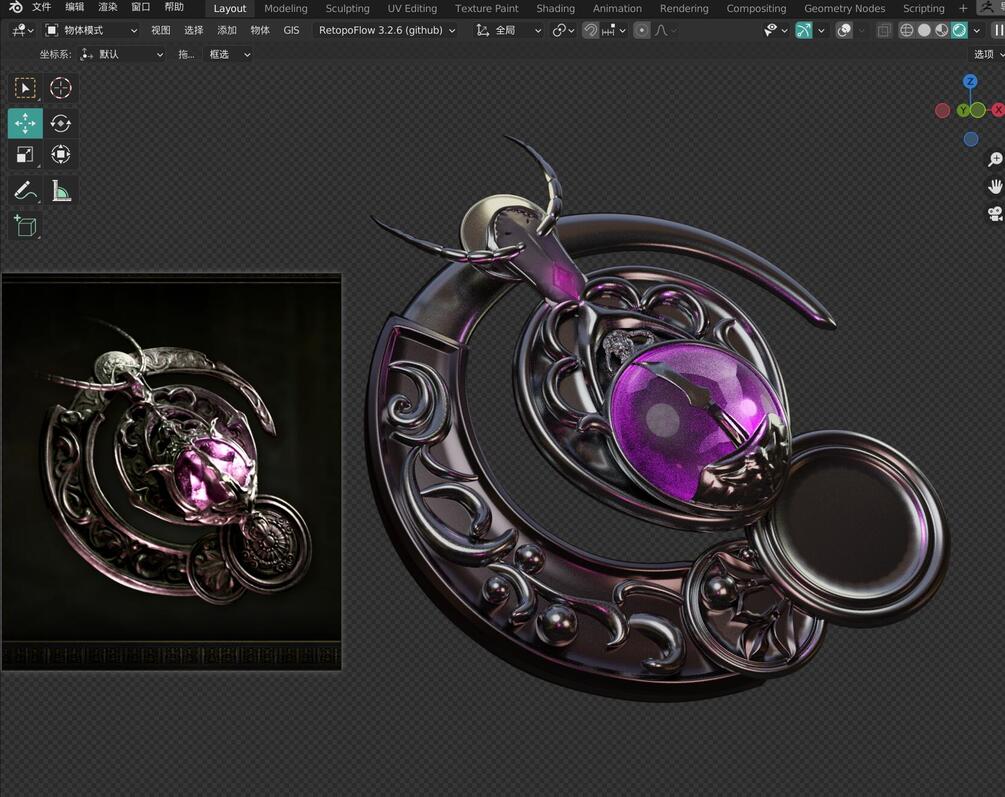Toggle X-ray mode
1005x797 pixels.
[883, 30]
